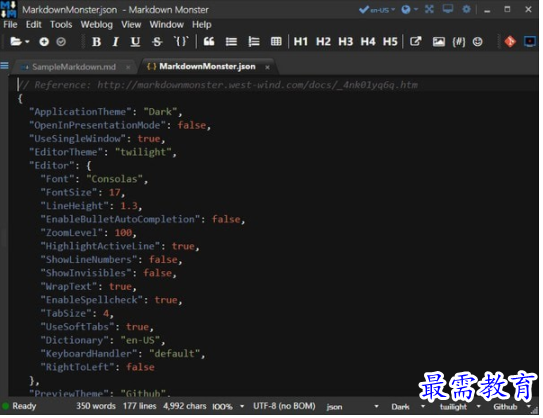Click the Reference URL comment line
Image resolution: width=543 pixels, height=418 pixels.
tap(218, 85)
